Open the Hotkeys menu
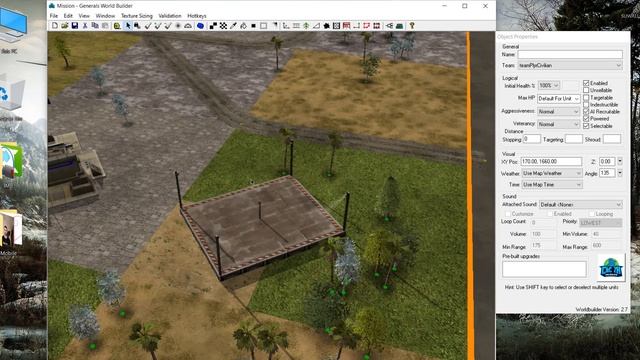 [197, 16]
